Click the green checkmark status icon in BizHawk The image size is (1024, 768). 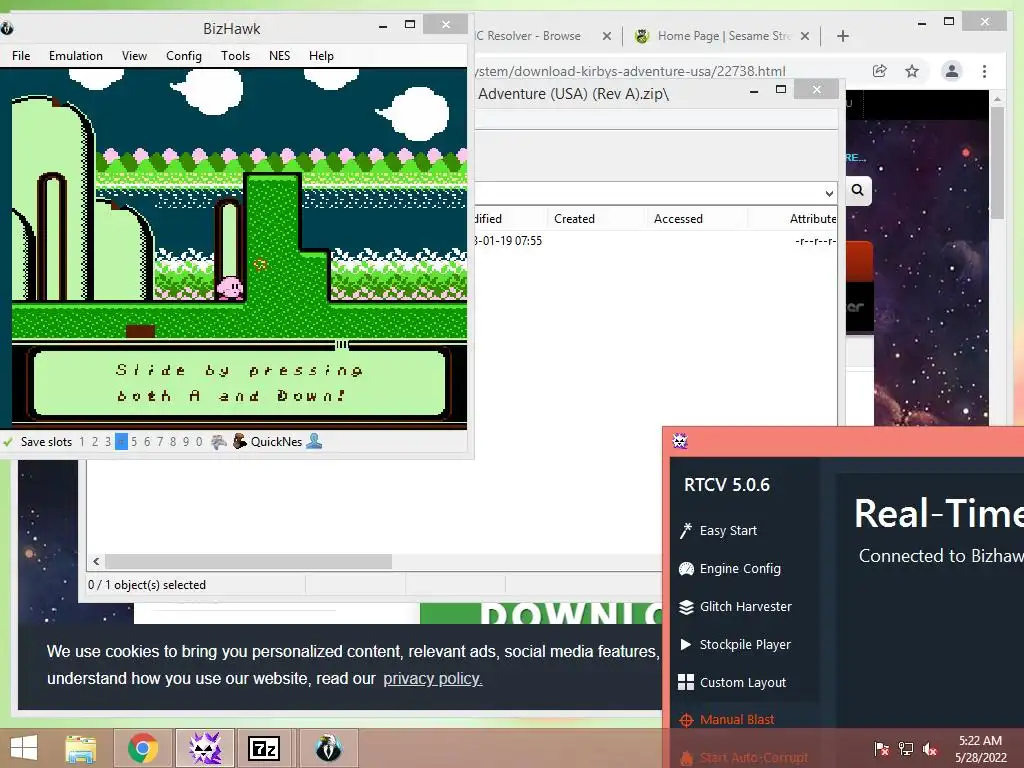point(8,441)
